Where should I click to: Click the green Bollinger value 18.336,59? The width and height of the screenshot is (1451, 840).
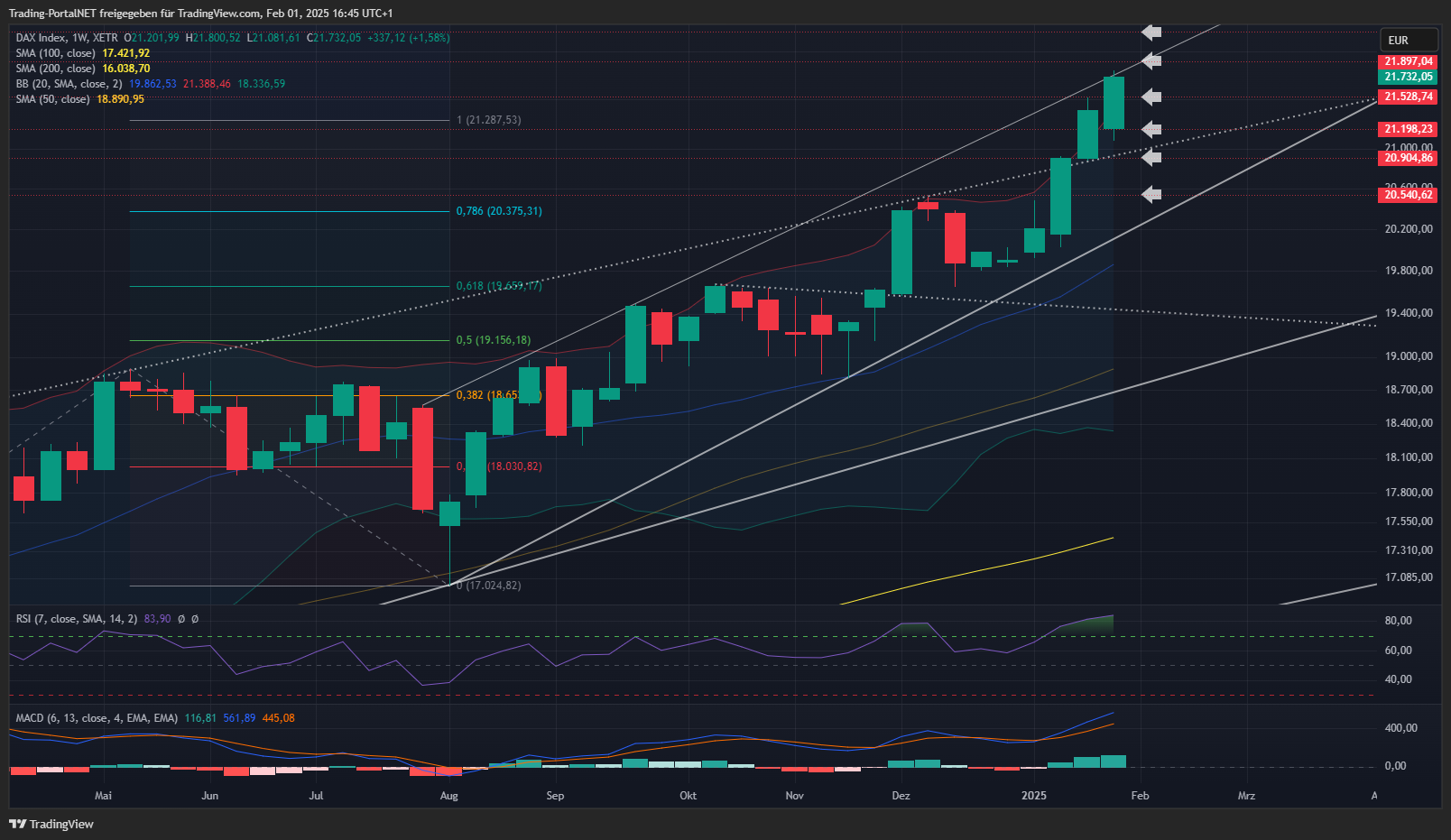pyautogui.click(x=262, y=84)
